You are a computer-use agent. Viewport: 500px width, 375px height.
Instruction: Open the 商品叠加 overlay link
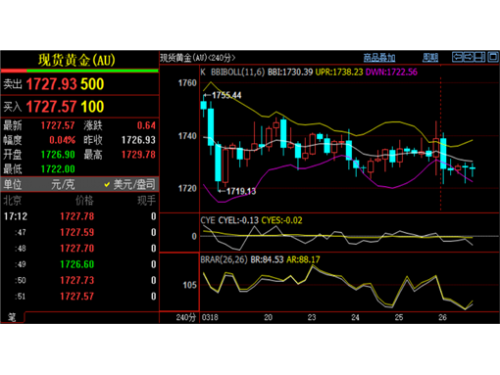pos(379,58)
